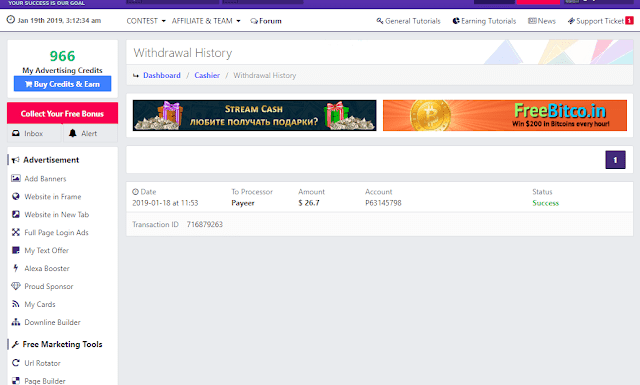The width and height of the screenshot is (640, 385).
Task: Click the Support Ticket icon
Action: click(x=571, y=21)
